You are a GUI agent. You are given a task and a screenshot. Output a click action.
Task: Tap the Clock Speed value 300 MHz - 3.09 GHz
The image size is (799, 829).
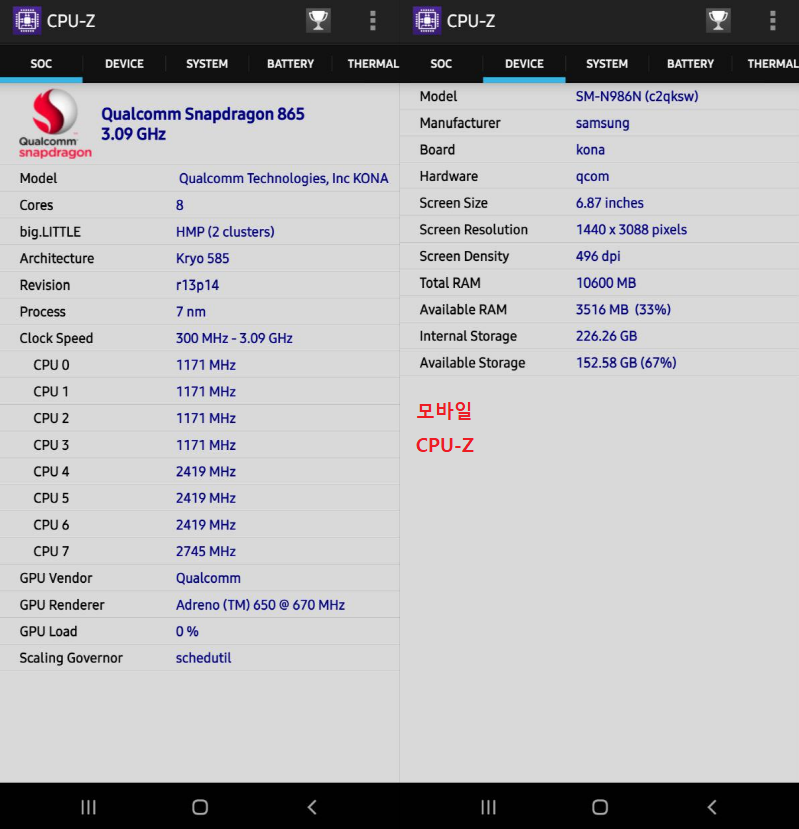click(234, 338)
